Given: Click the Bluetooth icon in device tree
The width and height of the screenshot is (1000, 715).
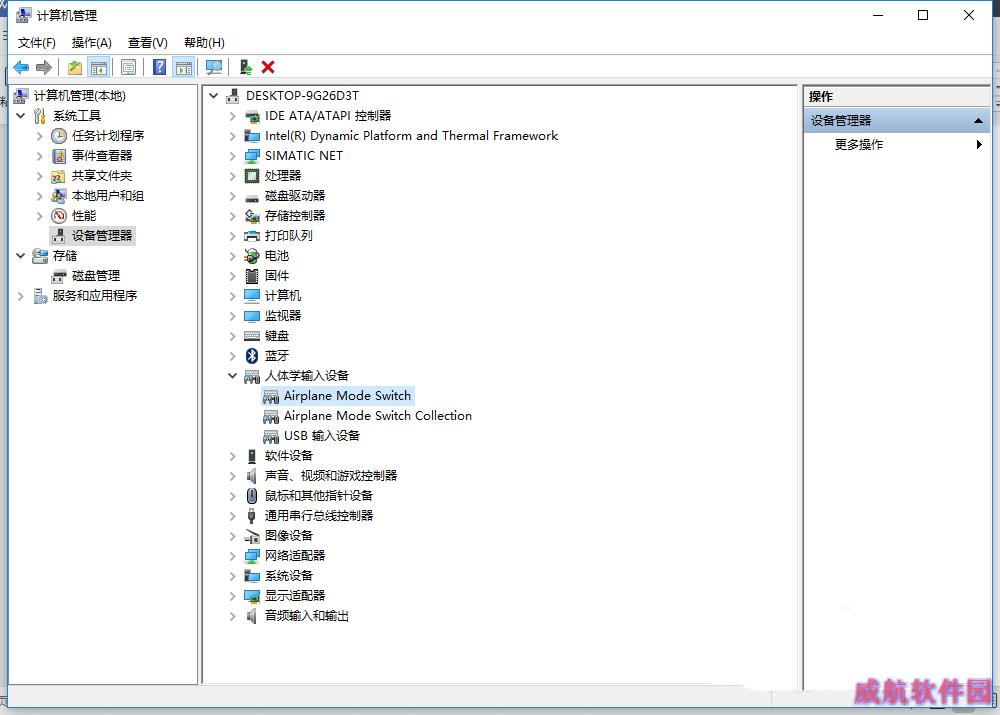Looking at the screenshot, I should click(252, 356).
